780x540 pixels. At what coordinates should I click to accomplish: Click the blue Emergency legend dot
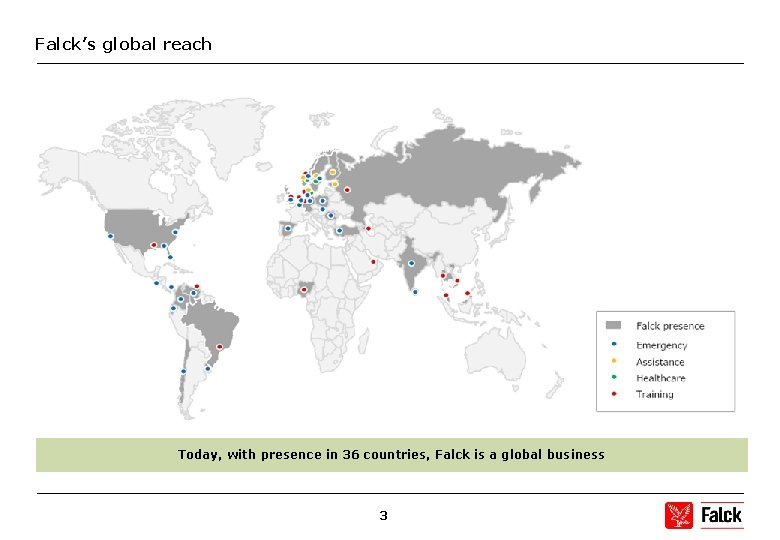coord(614,344)
